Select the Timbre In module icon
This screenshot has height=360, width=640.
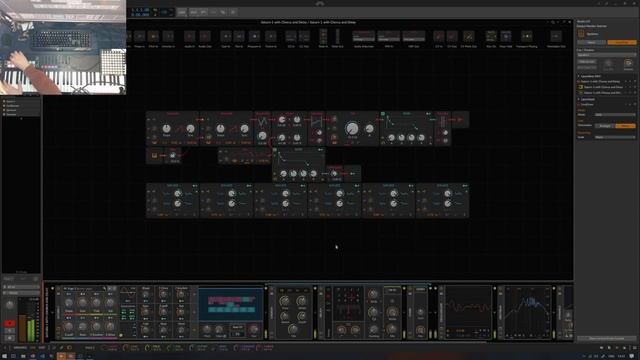[270, 36]
